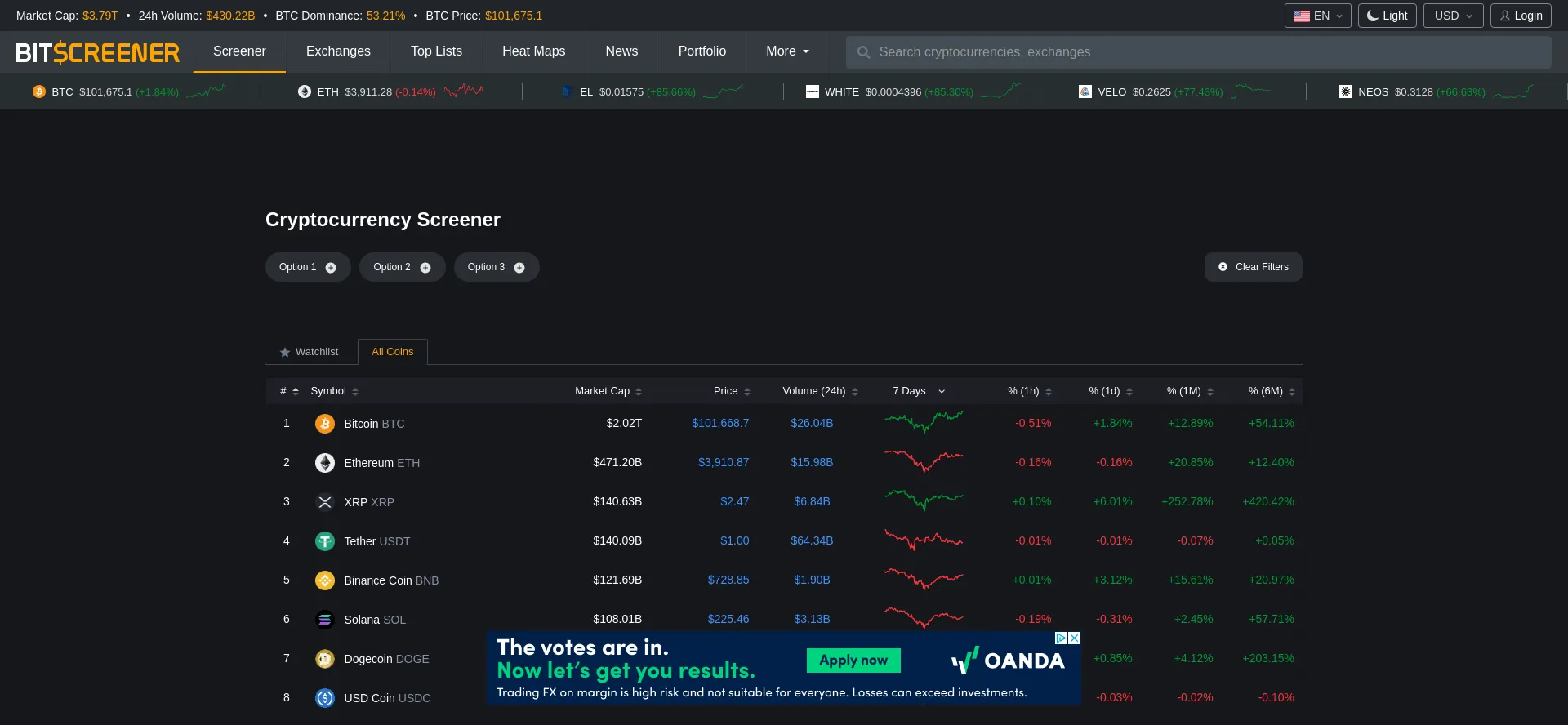1568x725 pixels.
Task: Click the EL token icon in ticker
Action: coord(567,91)
